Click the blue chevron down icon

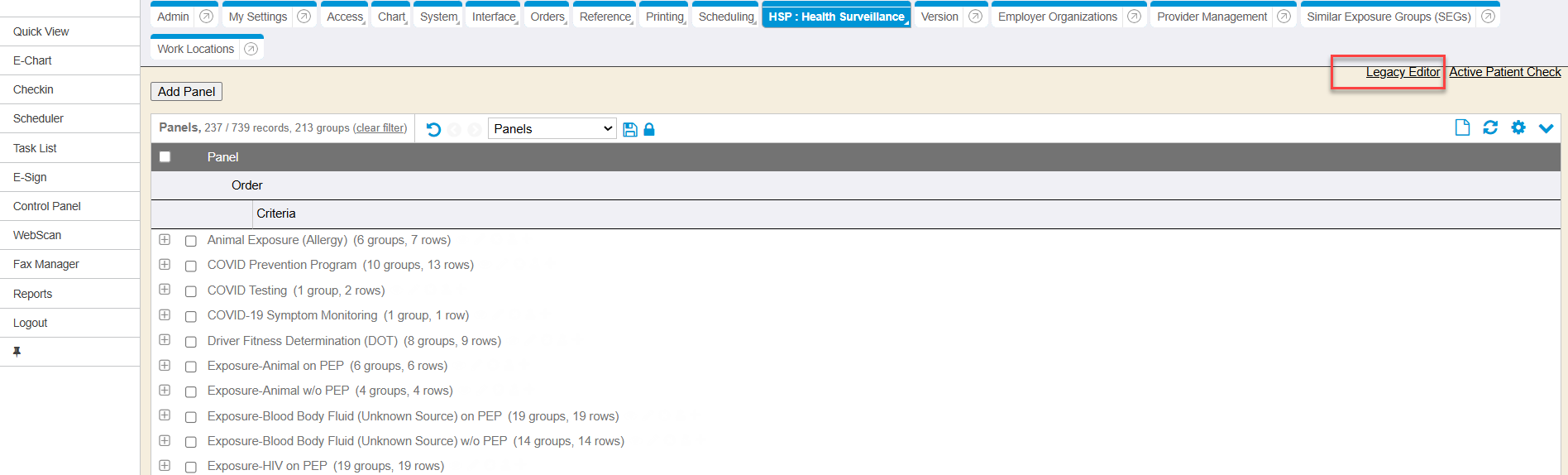pos(1546,128)
